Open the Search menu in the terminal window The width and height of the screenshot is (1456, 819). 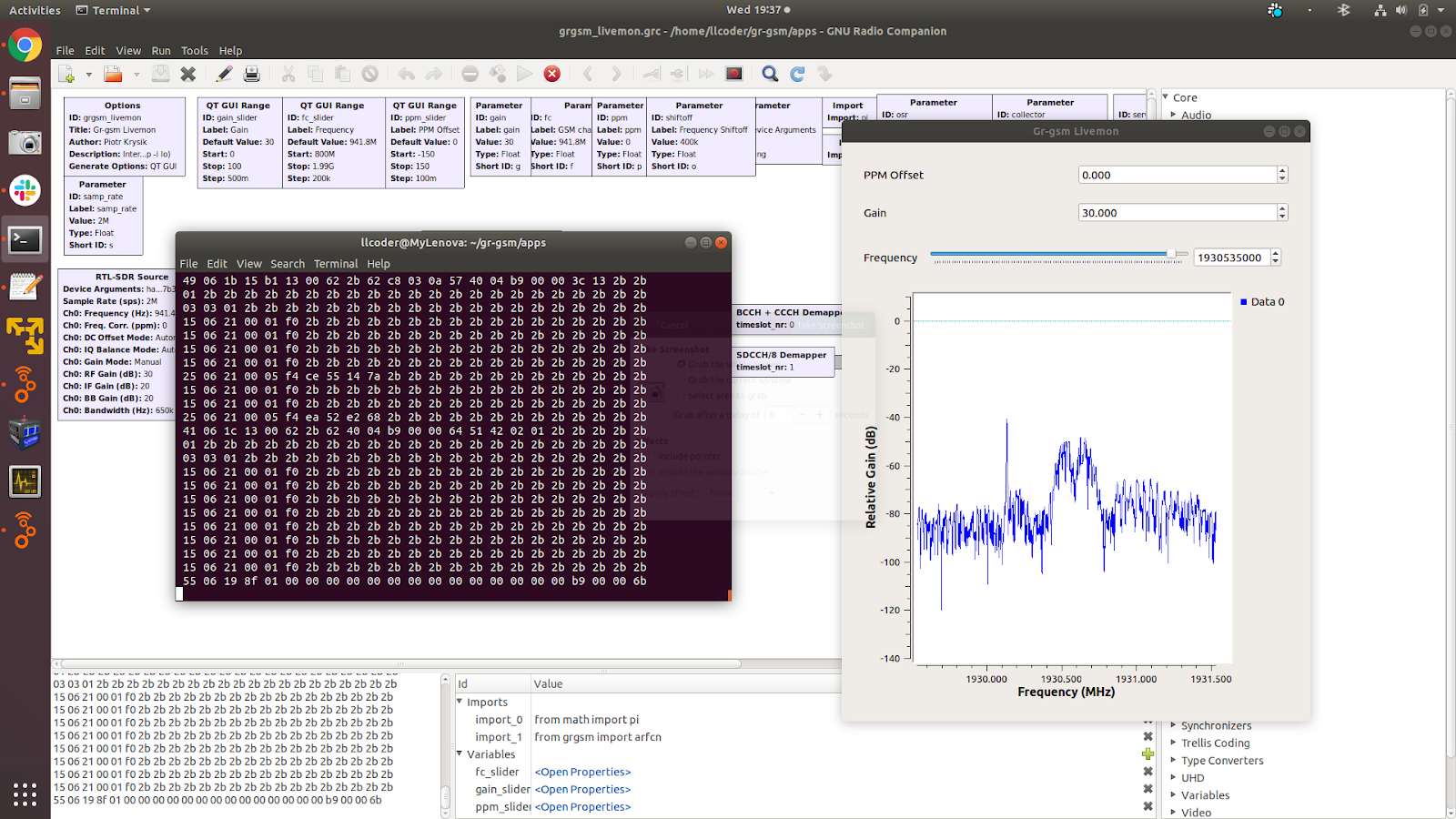[288, 264]
